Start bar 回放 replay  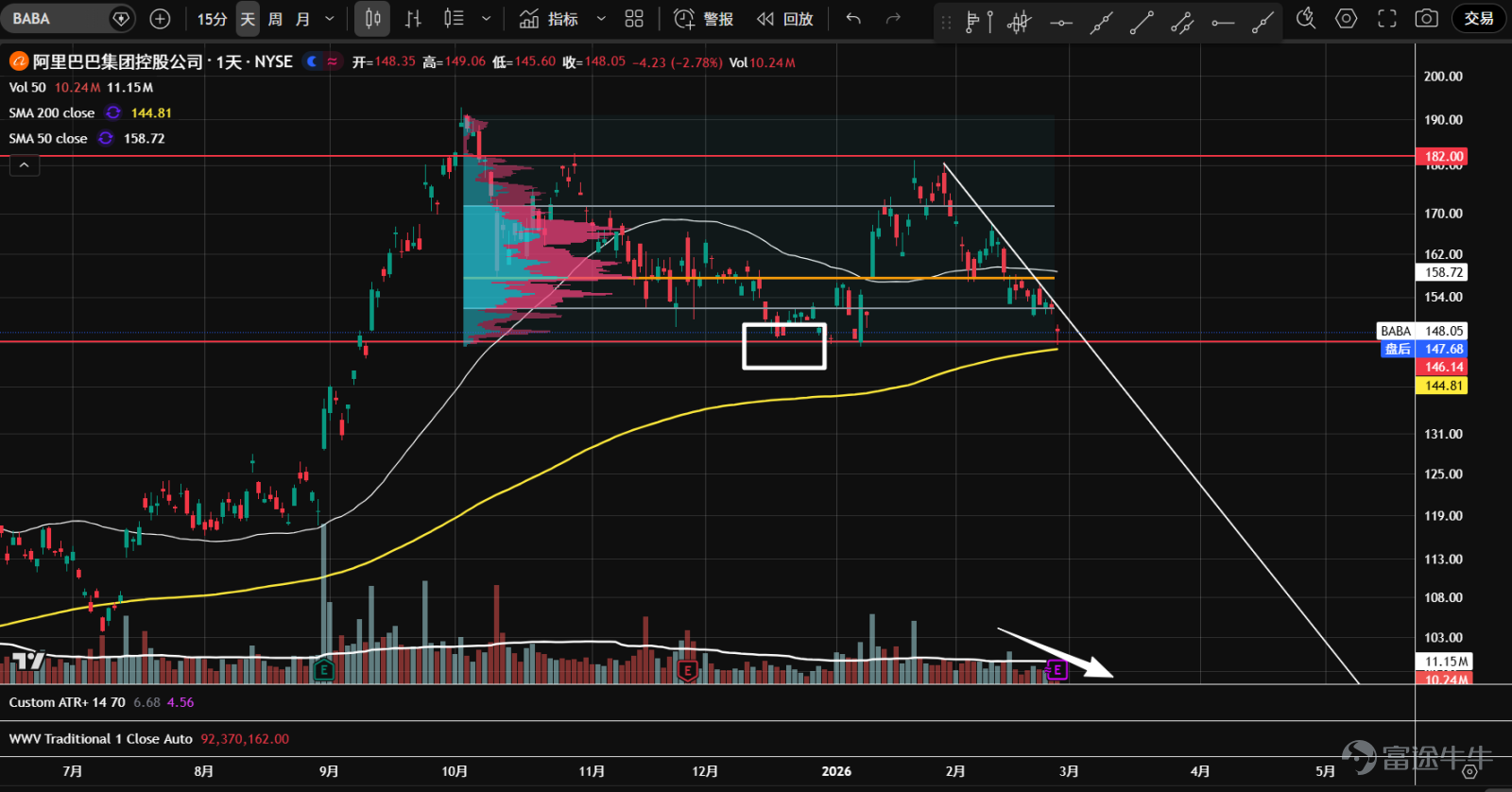tap(785, 19)
